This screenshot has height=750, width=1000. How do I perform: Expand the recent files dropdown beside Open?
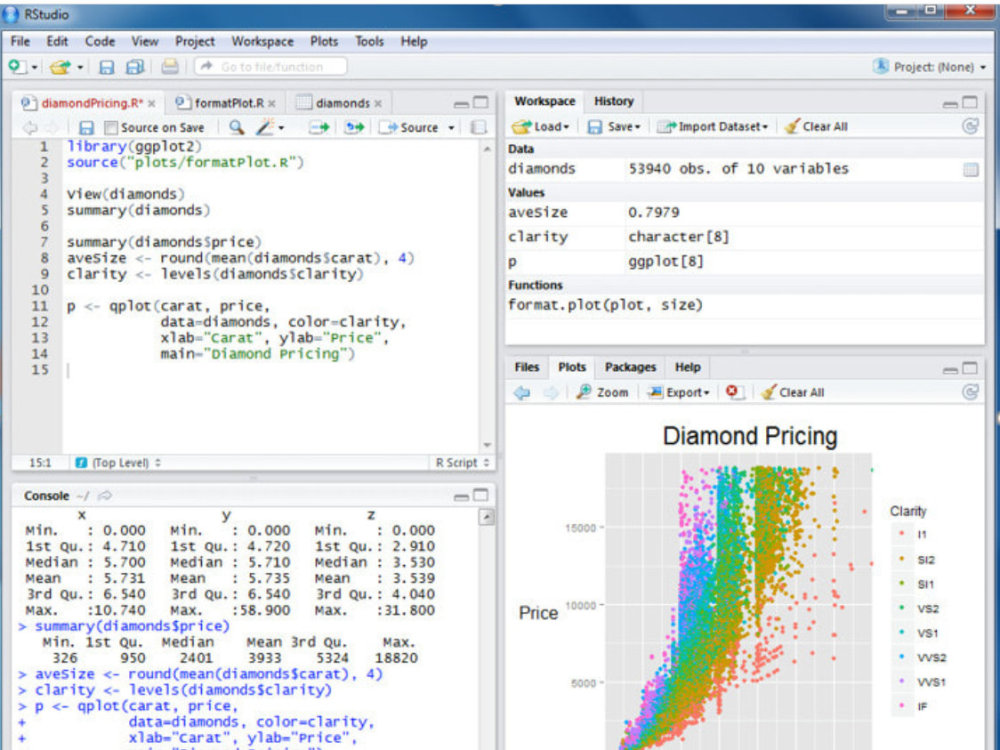[x=80, y=67]
